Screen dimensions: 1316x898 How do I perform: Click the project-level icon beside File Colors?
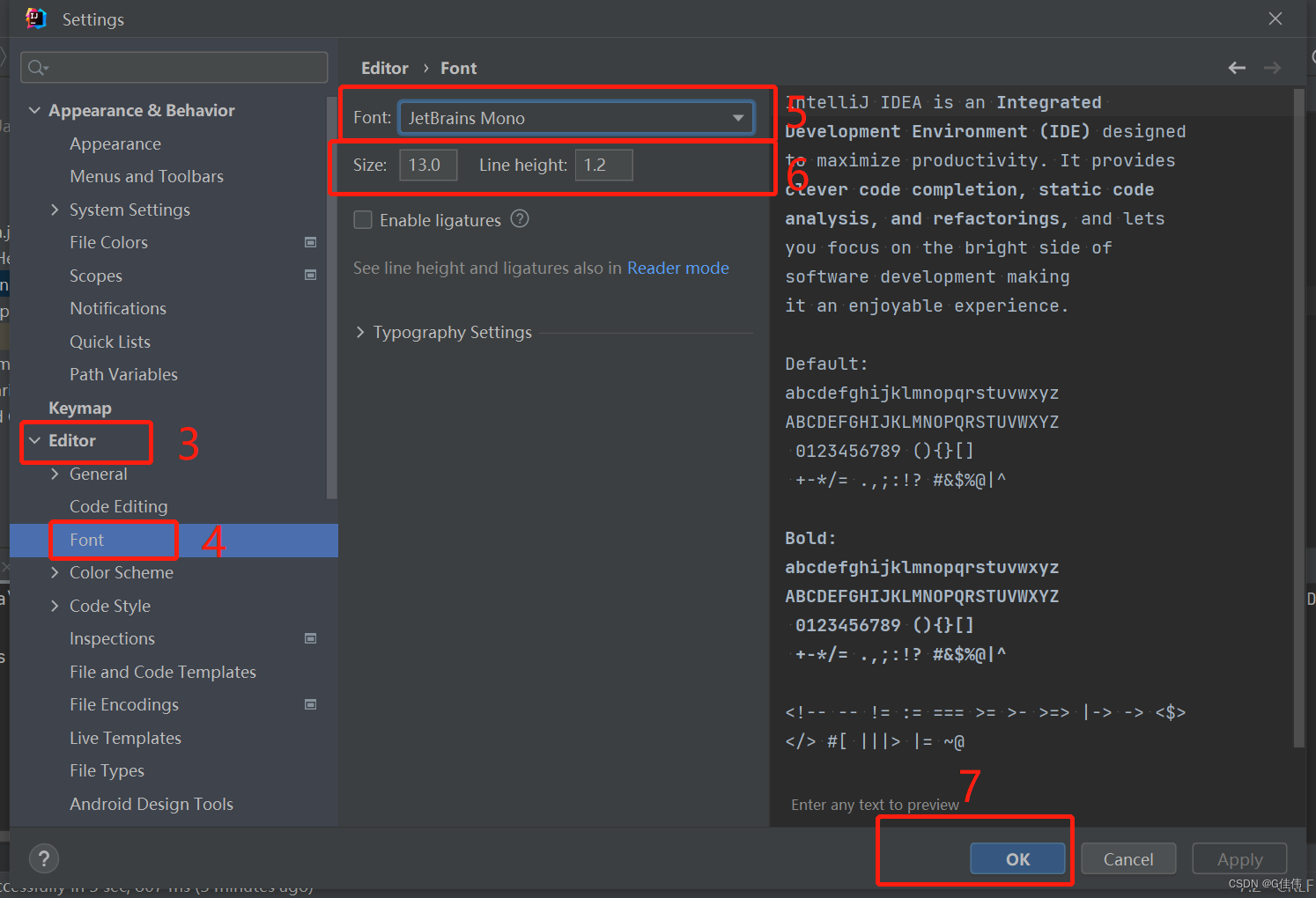310,242
